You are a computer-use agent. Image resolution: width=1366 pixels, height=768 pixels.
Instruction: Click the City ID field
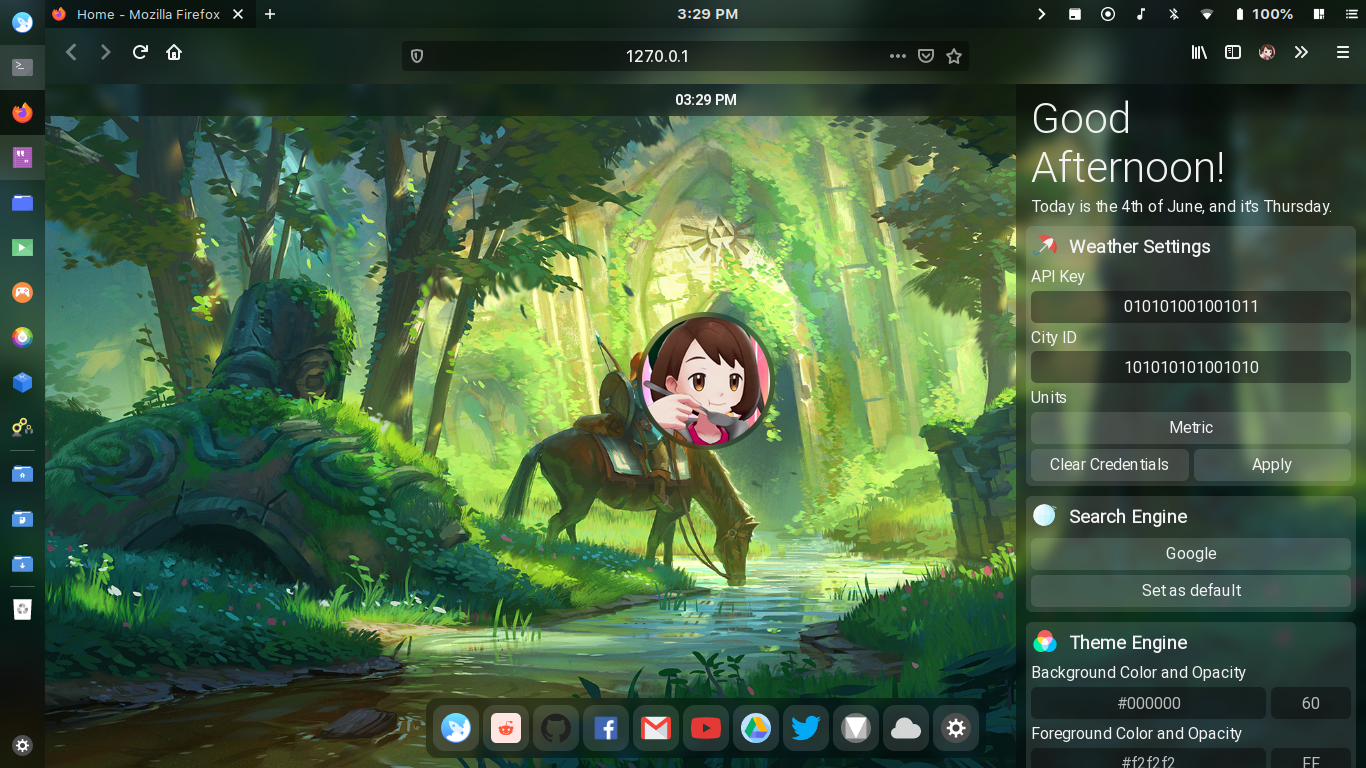point(1191,367)
